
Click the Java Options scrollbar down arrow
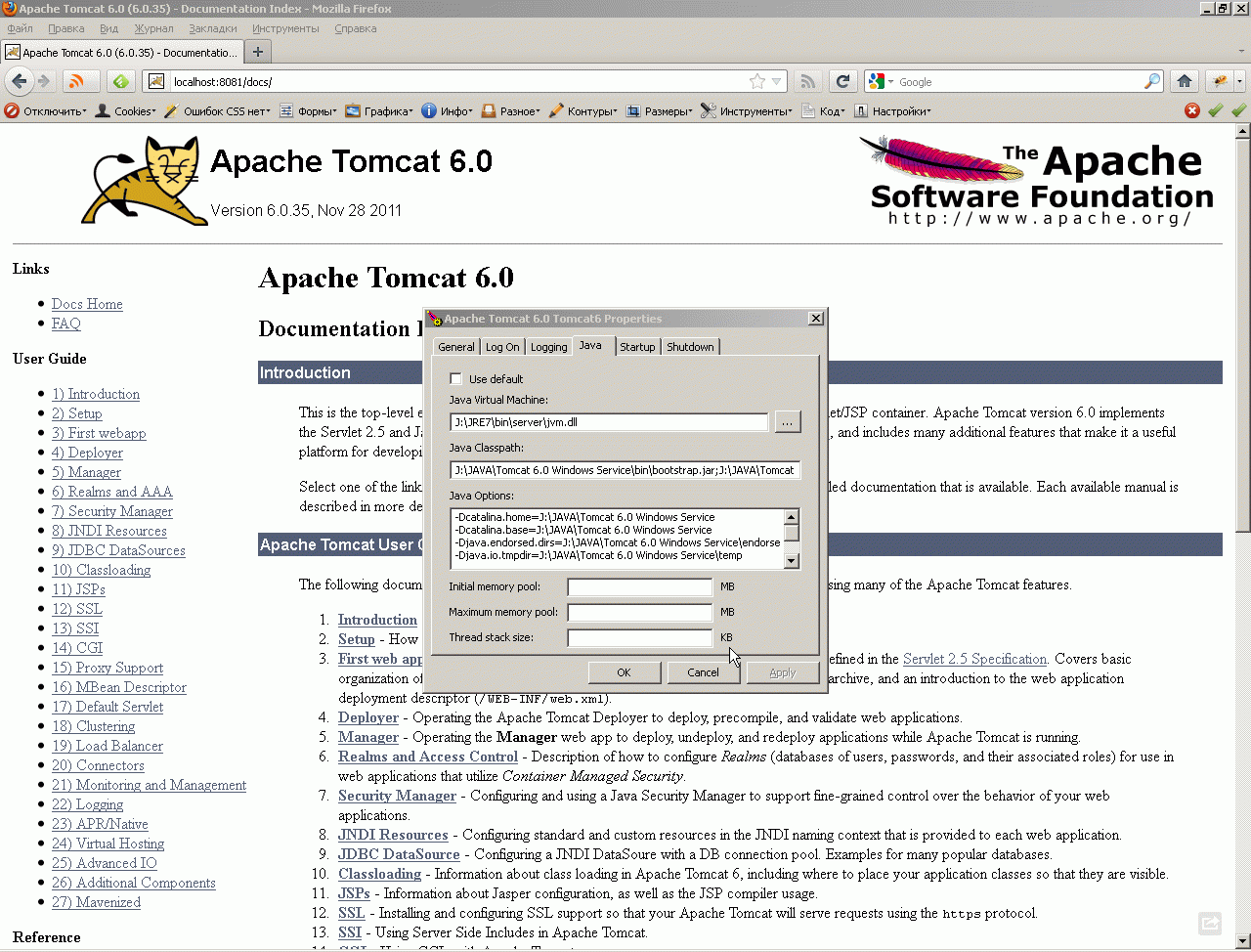pos(792,561)
